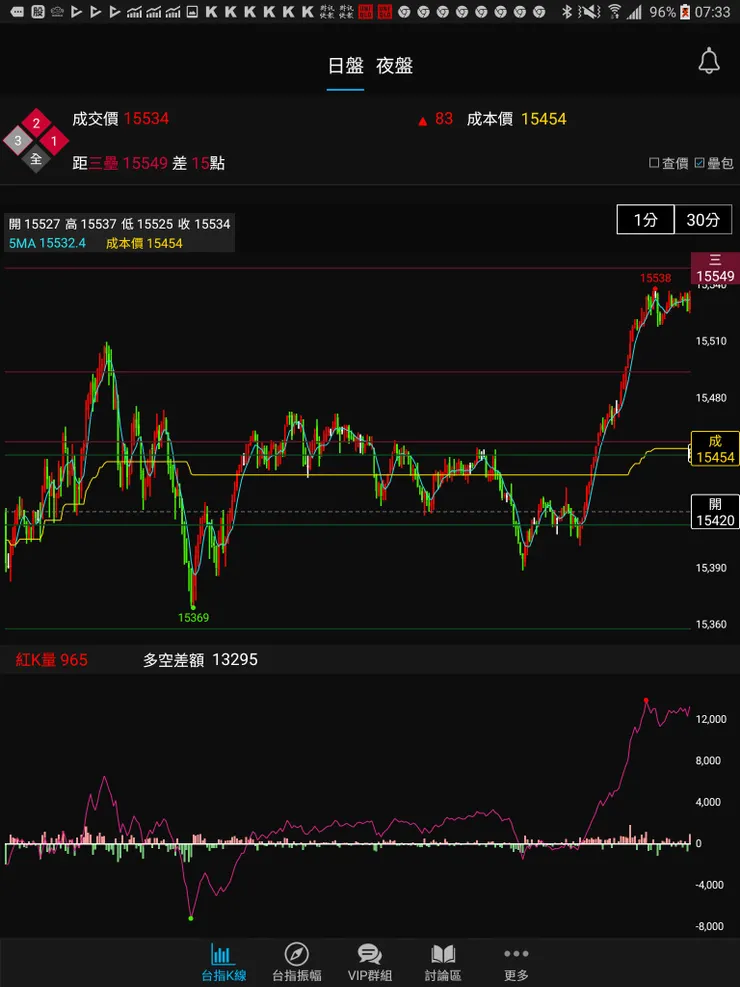
Task: Tap the 距三量 15549 差 15點 text
Action: coord(149,164)
